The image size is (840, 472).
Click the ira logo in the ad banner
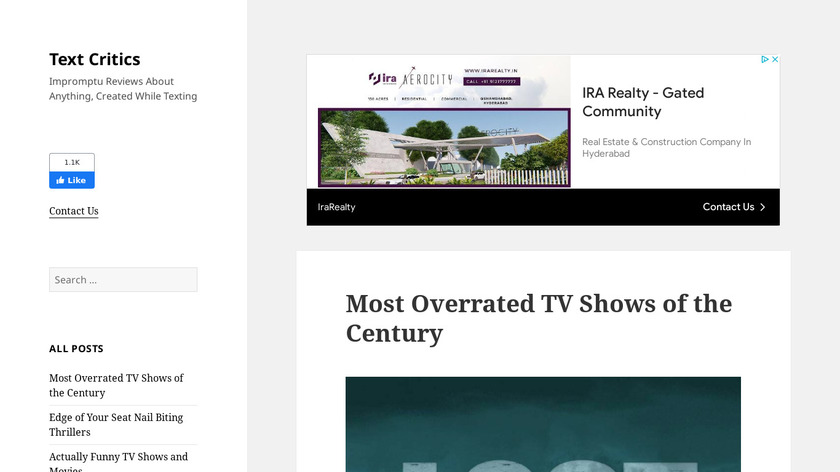point(382,79)
